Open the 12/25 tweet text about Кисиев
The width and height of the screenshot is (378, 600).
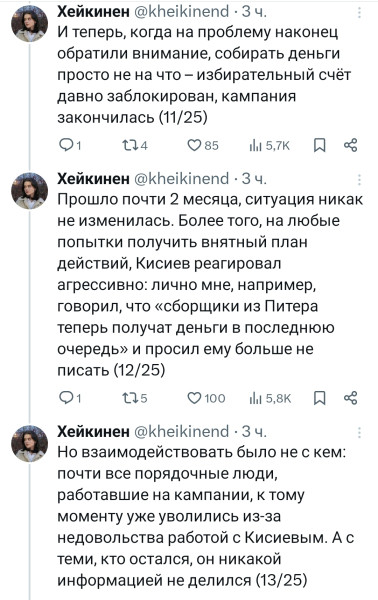(x=210, y=285)
